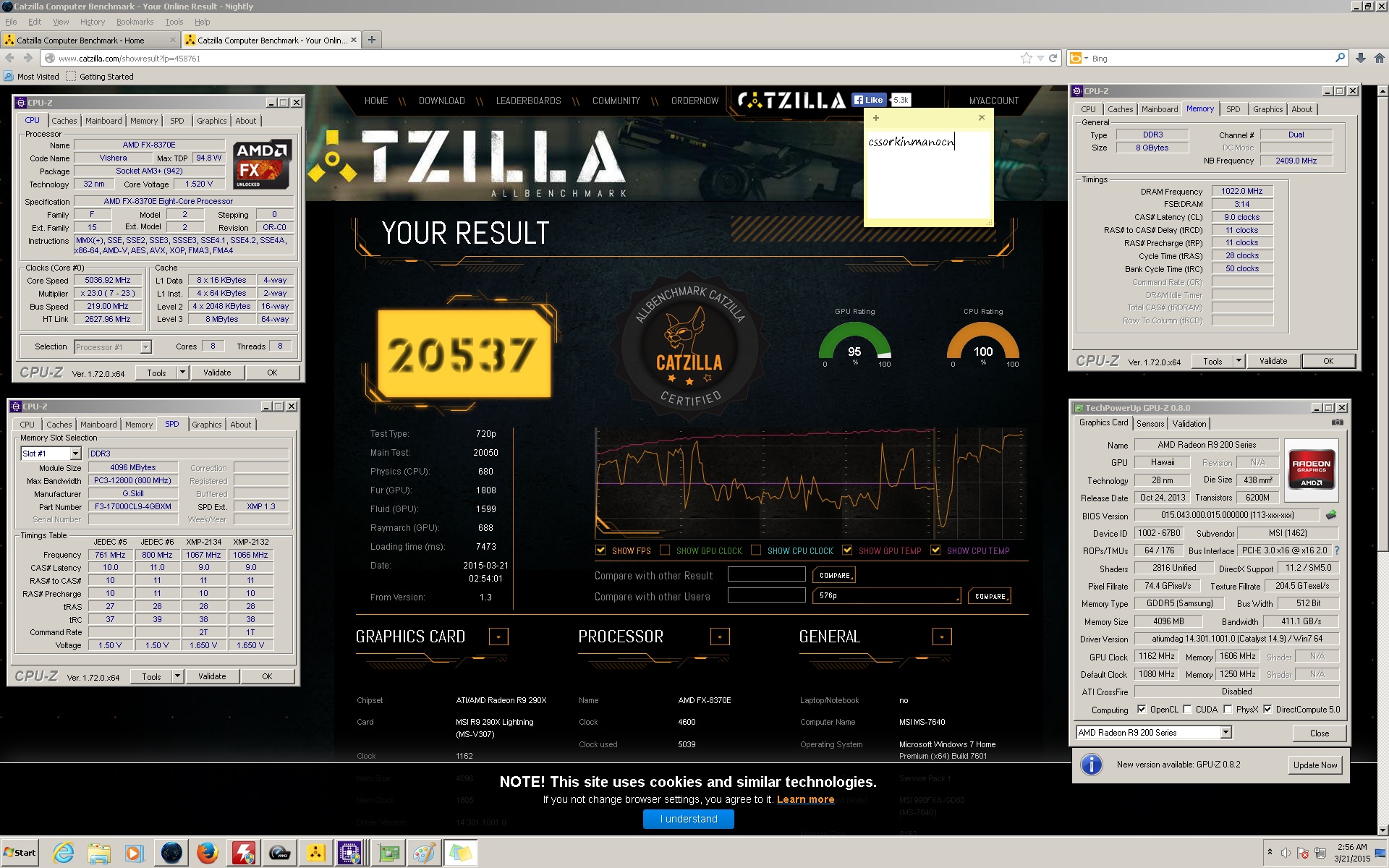This screenshot has width=1389, height=868.
Task: Open the Slot #1 memory slot dropdown
Action: point(75,454)
